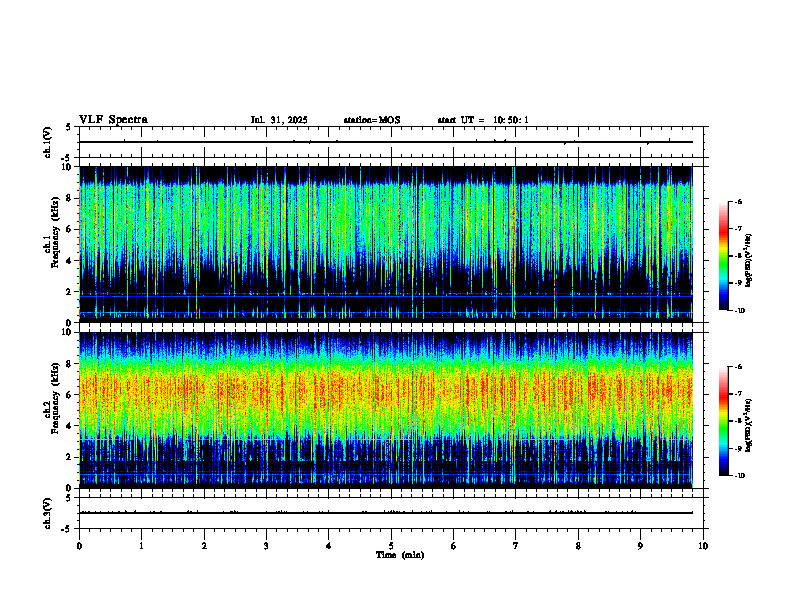Click the "VLF Spectra" plot title

(x=113, y=120)
